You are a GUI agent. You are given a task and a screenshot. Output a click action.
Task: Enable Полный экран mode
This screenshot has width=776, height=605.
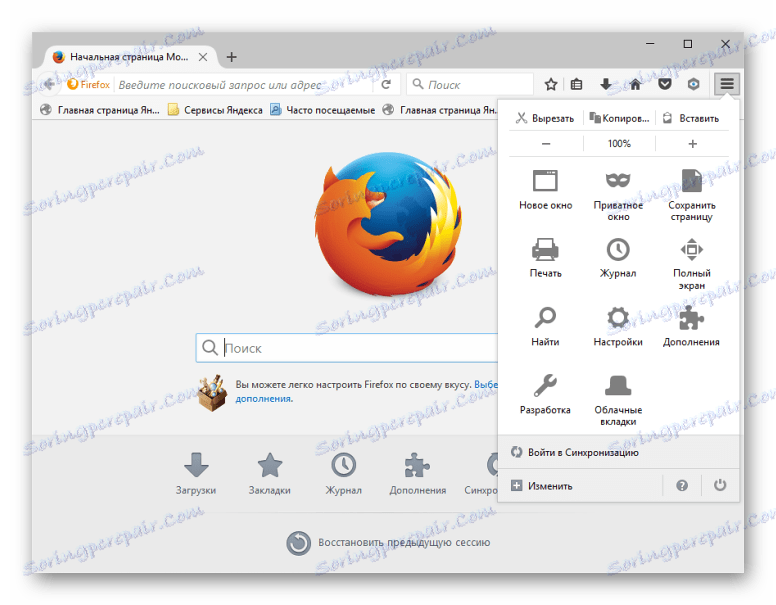[x=691, y=264]
